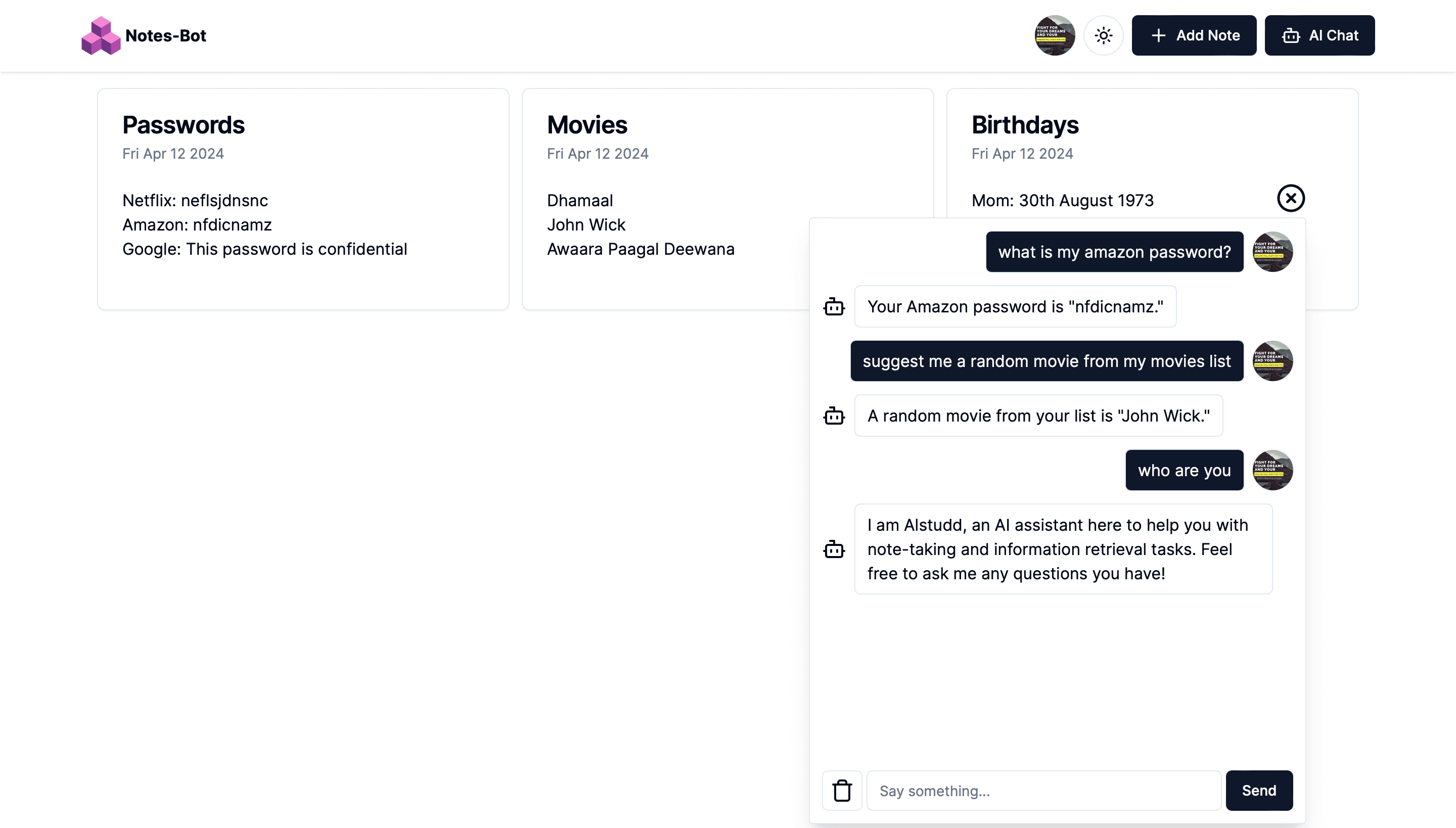Click the robot icon beside the Amazon password reply
This screenshot has width=1456, height=828.
click(834, 306)
